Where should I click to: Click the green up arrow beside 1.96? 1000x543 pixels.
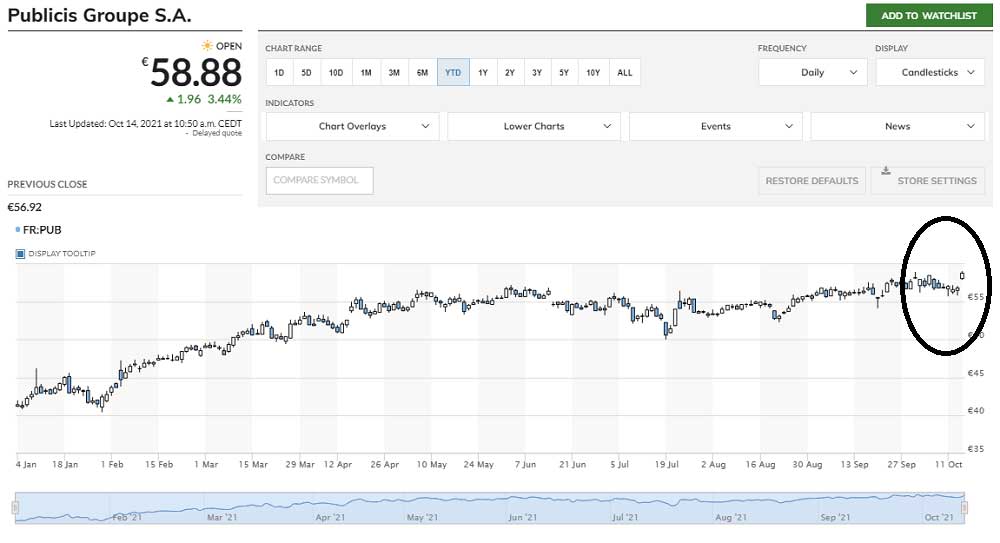(x=170, y=100)
